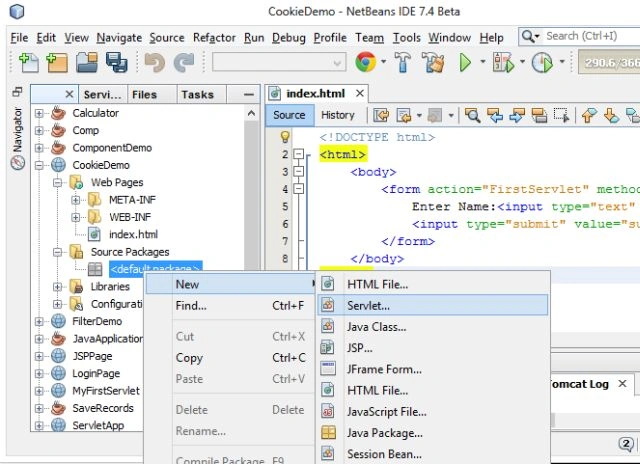The image size is (640, 464).
Task: Click the NetBeans cube icon in title bar
Action: point(17,11)
